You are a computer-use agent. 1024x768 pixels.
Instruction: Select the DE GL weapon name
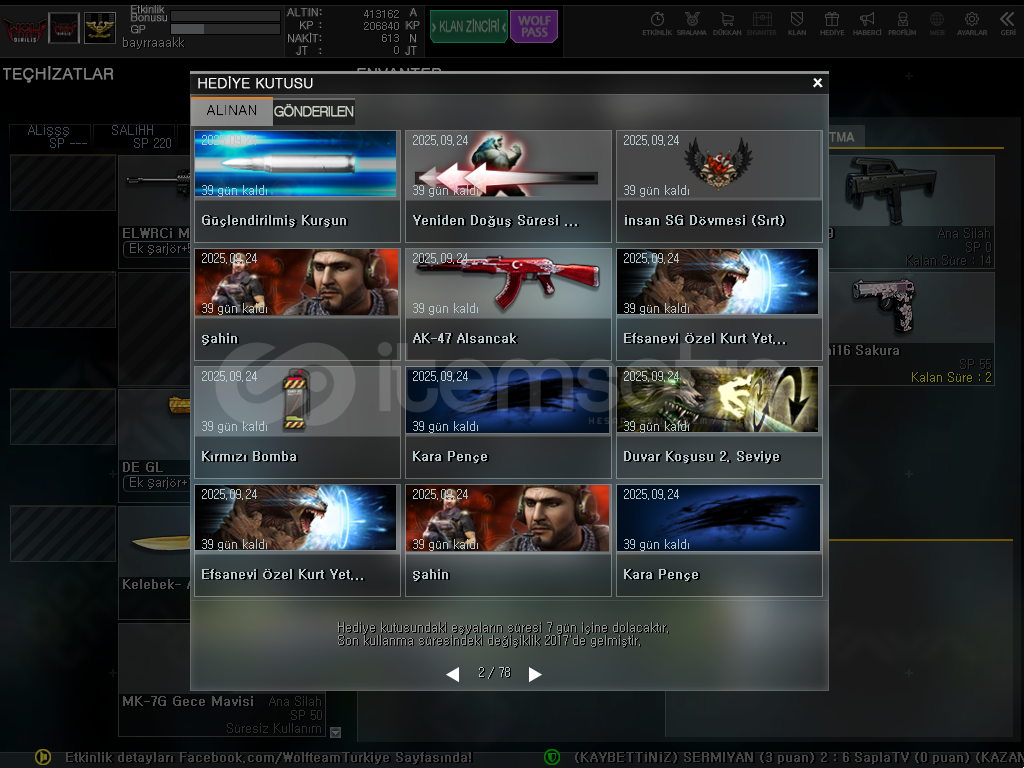(142, 467)
